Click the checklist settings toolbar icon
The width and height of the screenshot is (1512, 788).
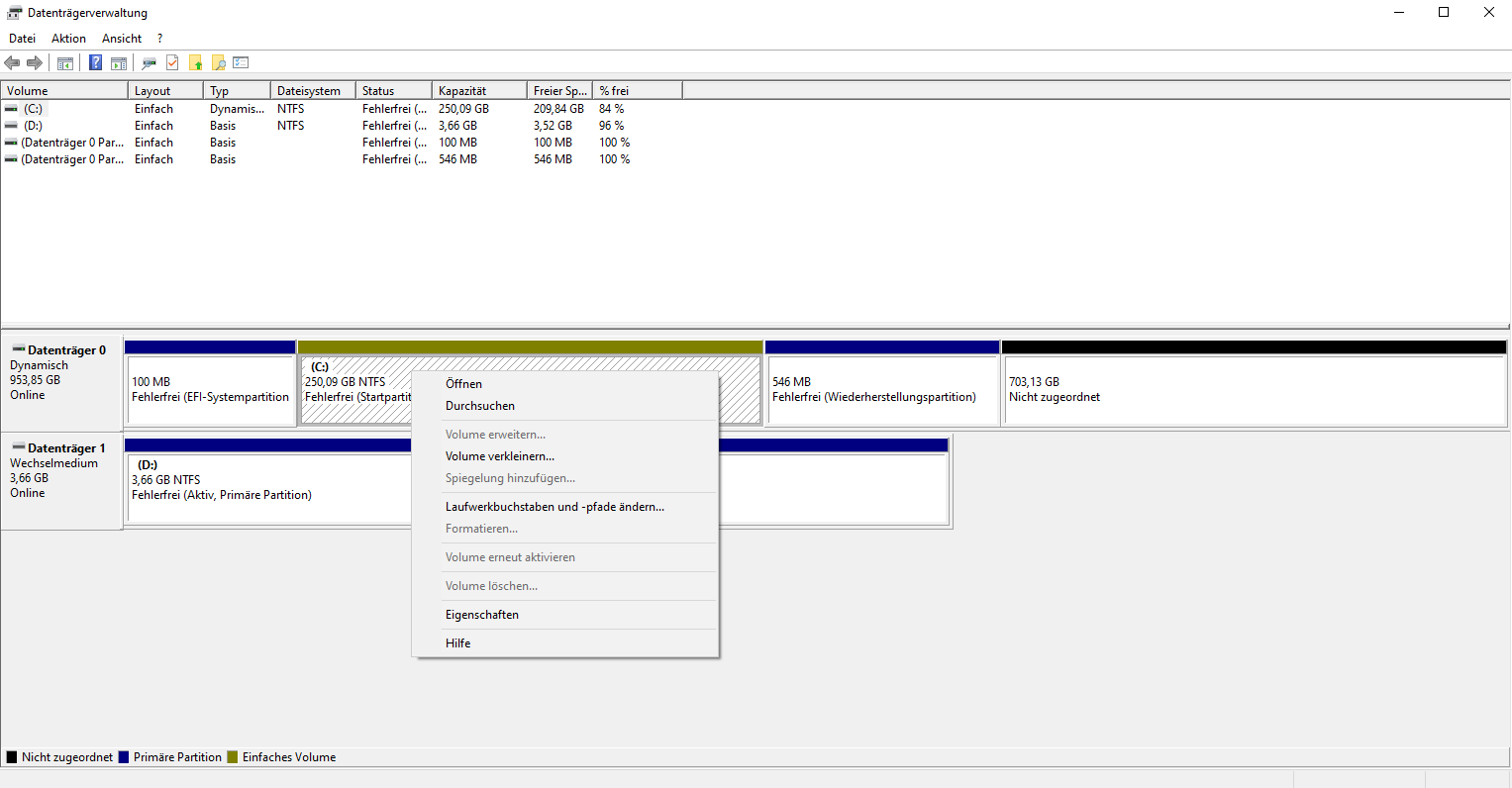click(x=241, y=63)
